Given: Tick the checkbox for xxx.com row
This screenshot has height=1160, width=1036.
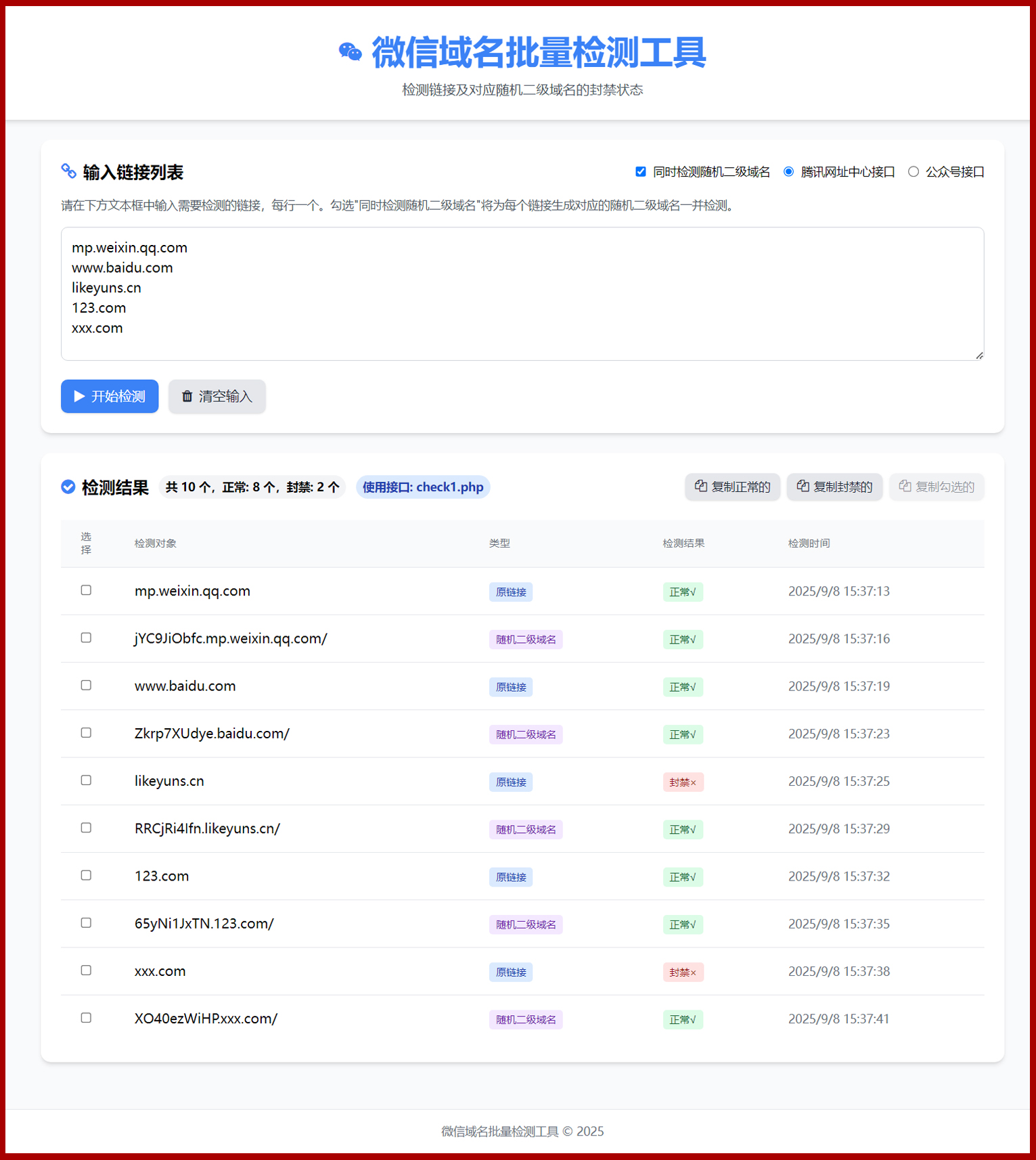Looking at the screenshot, I should [86, 971].
